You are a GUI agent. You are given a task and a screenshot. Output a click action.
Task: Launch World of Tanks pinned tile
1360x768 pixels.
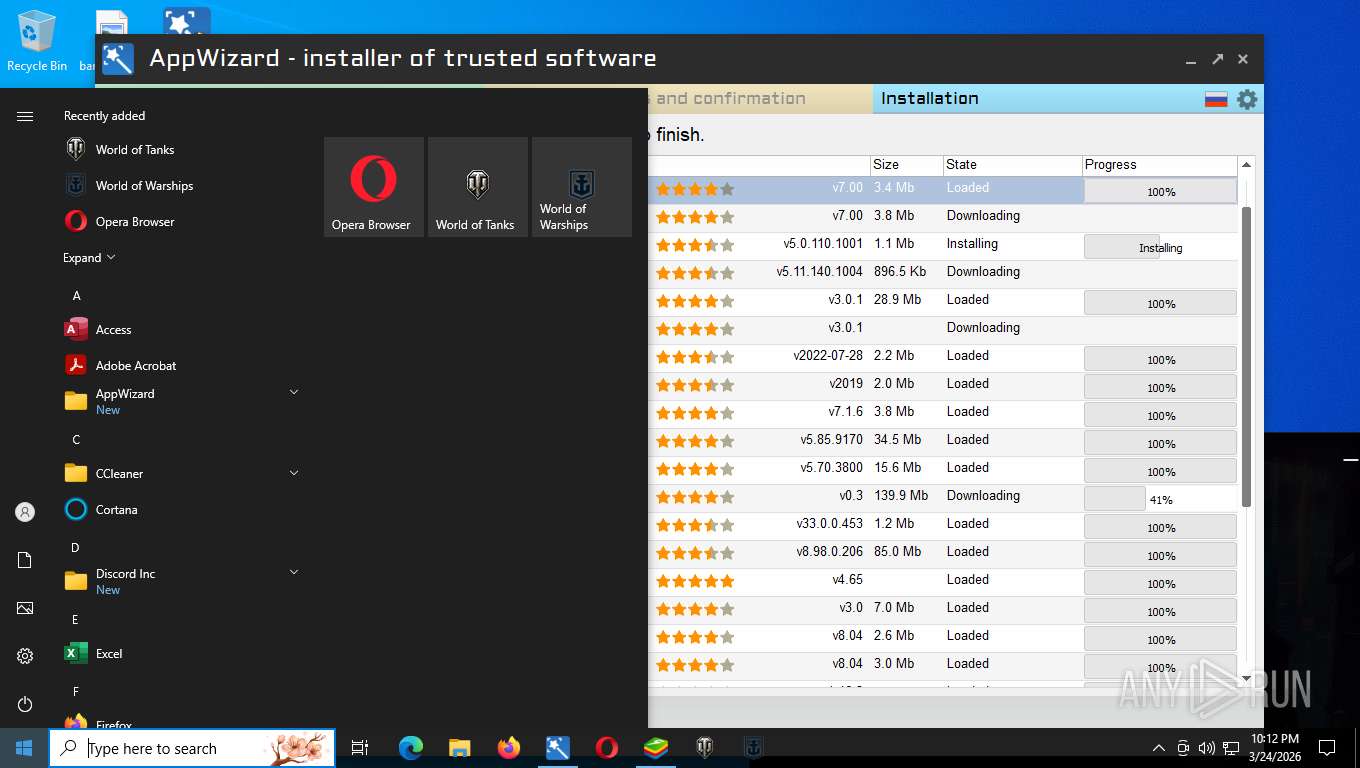click(477, 187)
